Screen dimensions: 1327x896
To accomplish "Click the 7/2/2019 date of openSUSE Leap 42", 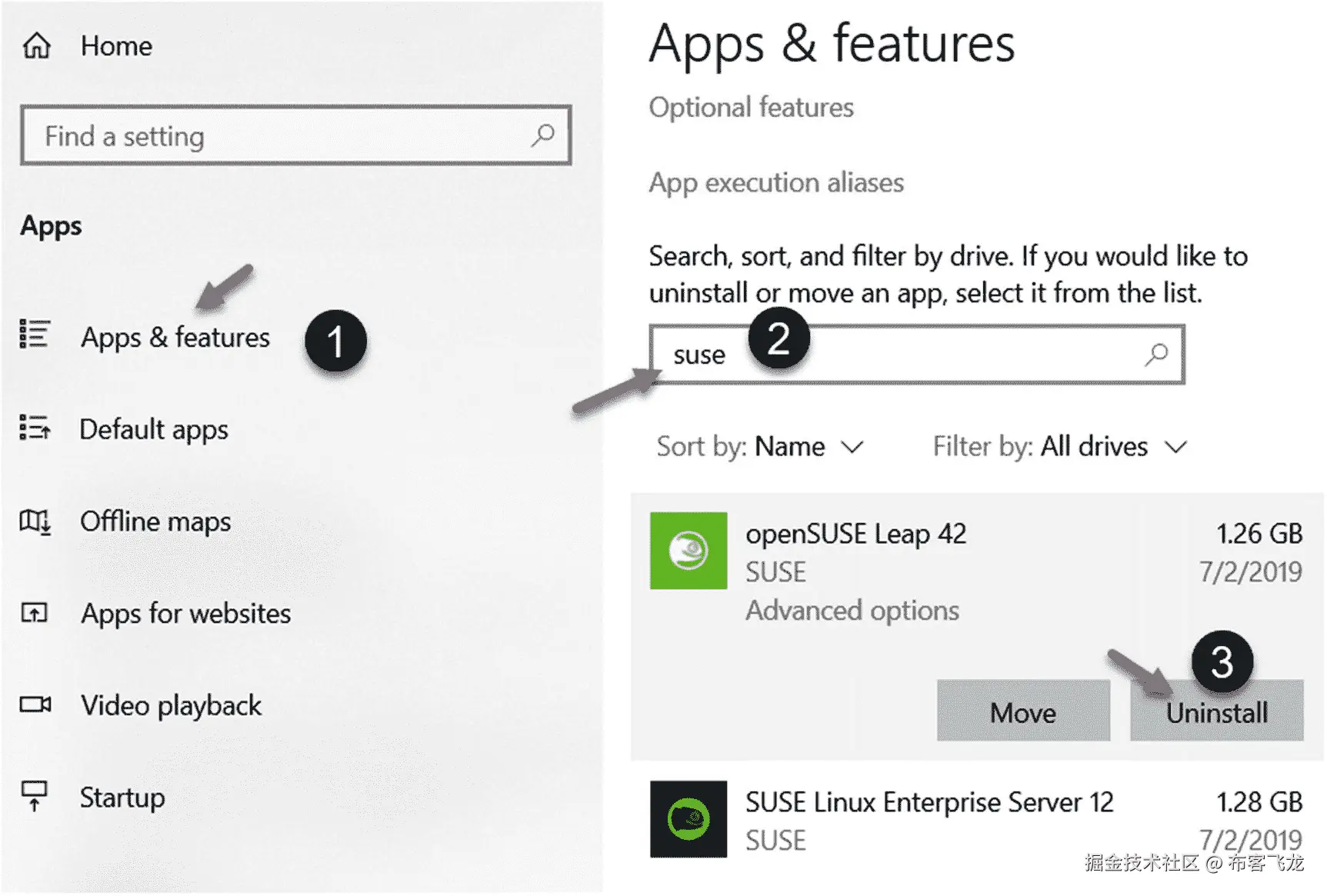I will pos(1251,571).
